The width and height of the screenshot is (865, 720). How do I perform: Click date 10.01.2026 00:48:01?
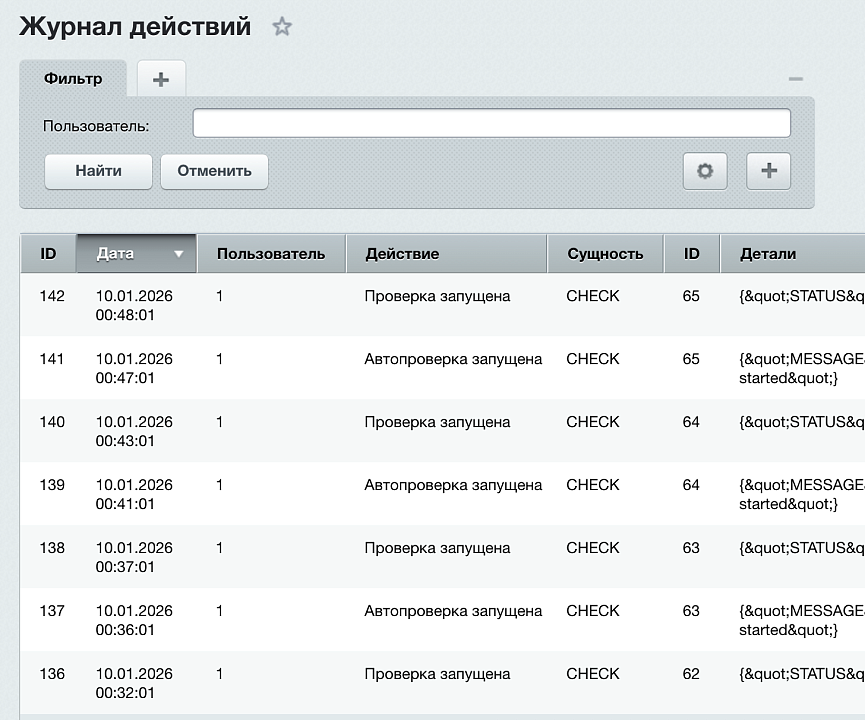tap(134, 306)
